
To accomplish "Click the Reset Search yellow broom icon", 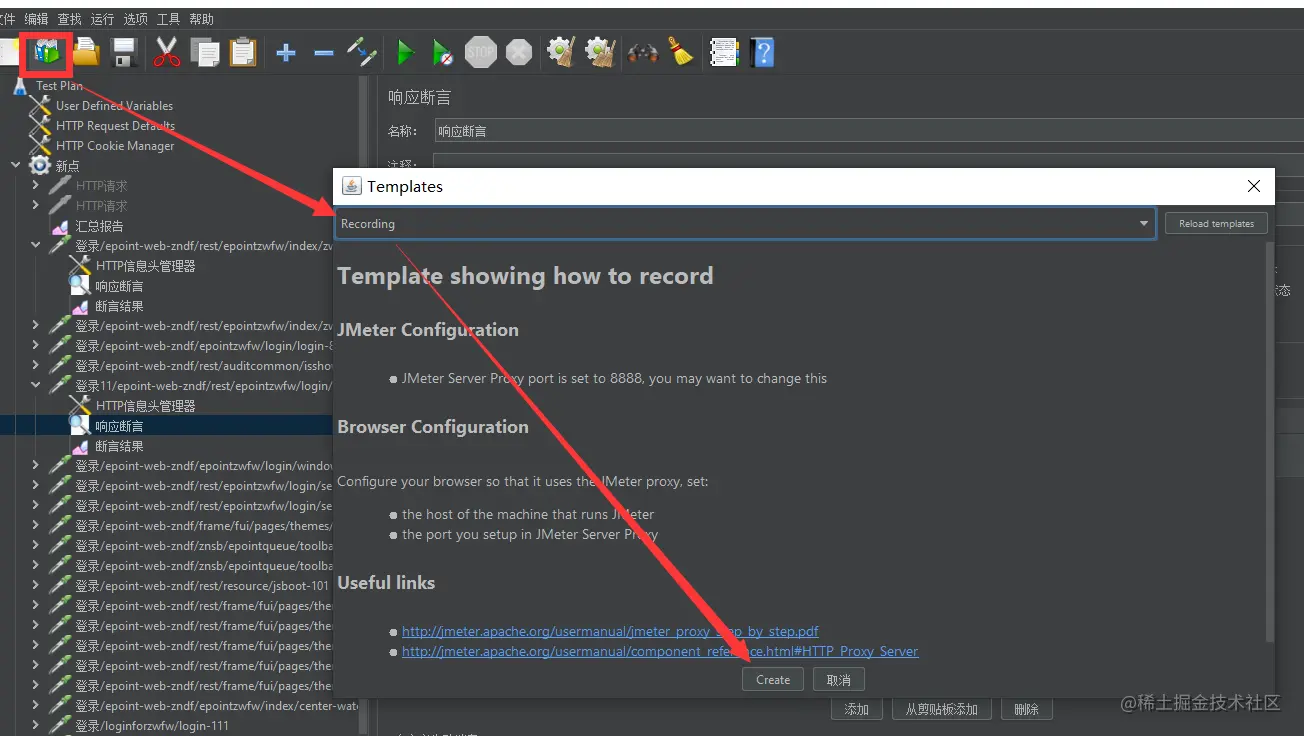I will 682,53.
